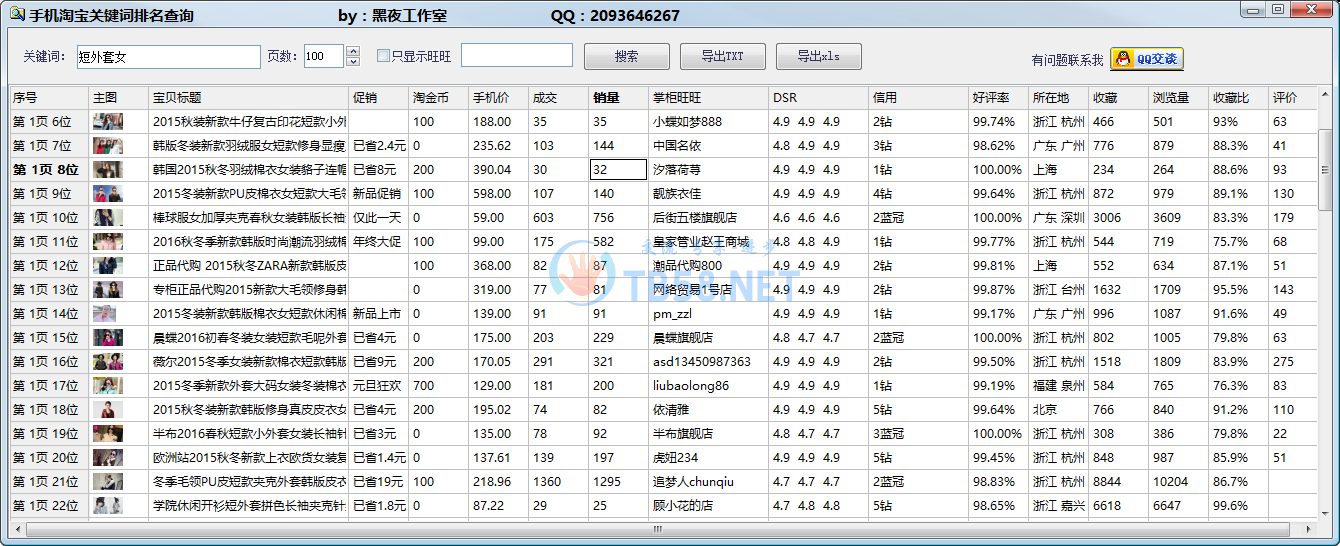Screen dimensions: 1340x546
Task: Open product thumbnail in row 第1页 12位
Action: [x=108, y=266]
